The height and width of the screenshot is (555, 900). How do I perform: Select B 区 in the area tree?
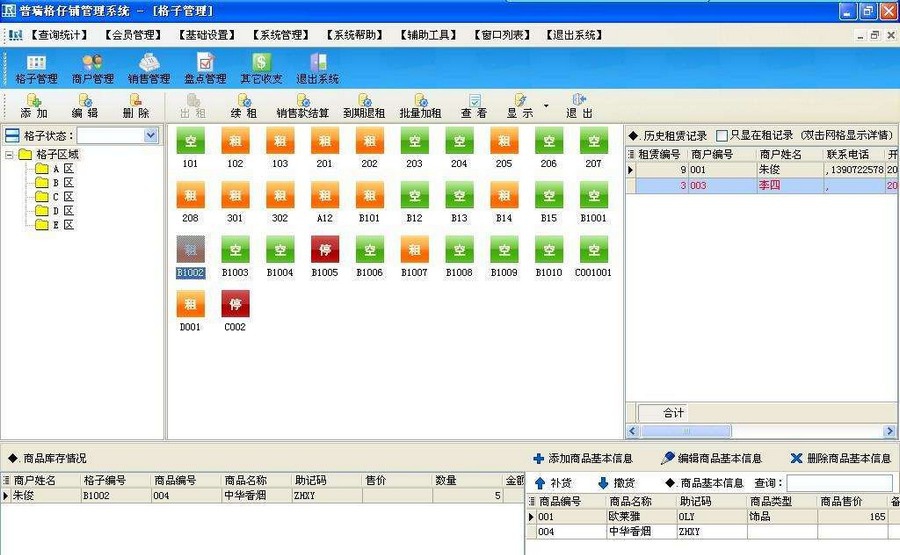coord(62,183)
